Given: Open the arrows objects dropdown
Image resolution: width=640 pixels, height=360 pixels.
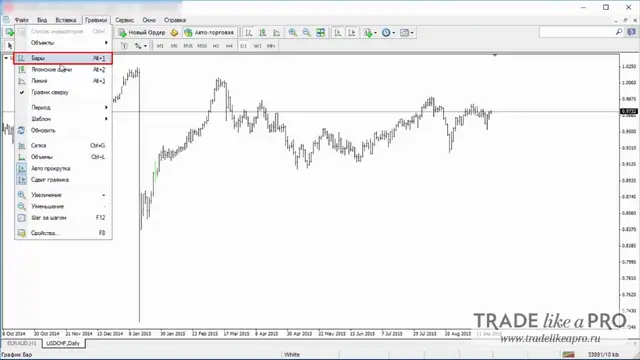Looking at the screenshot, I should (x=140, y=46).
